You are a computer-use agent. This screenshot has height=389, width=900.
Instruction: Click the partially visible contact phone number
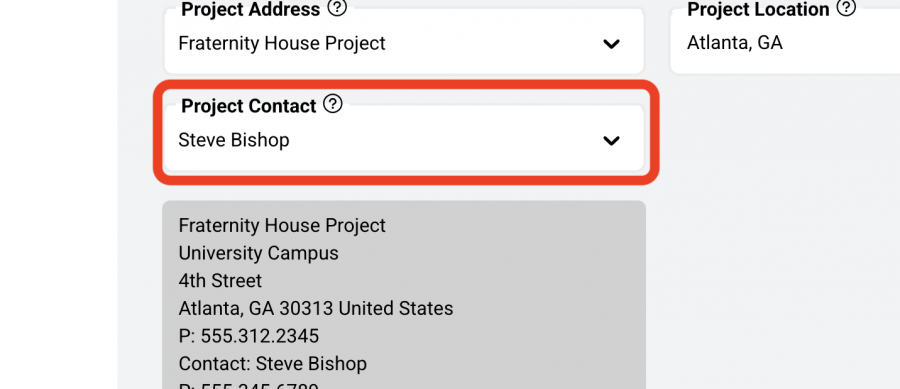click(x=249, y=385)
